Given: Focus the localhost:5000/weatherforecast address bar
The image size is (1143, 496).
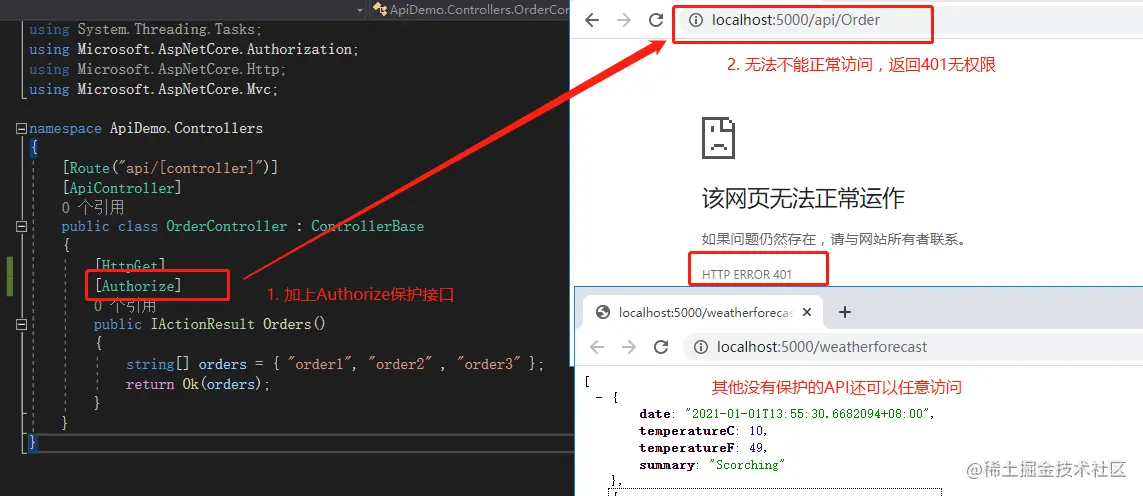Looking at the screenshot, I should point(913,347).
